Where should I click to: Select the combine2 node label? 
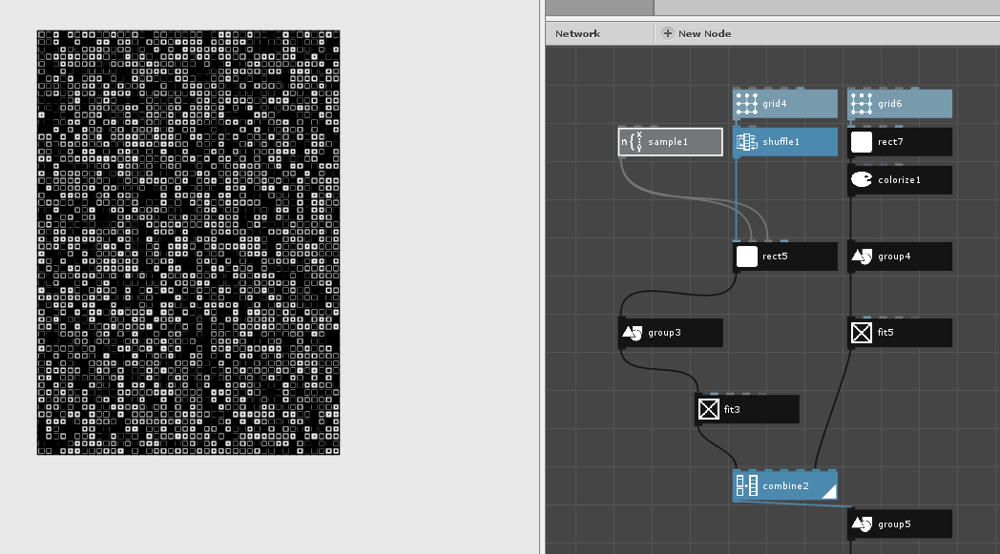(786, 486)
